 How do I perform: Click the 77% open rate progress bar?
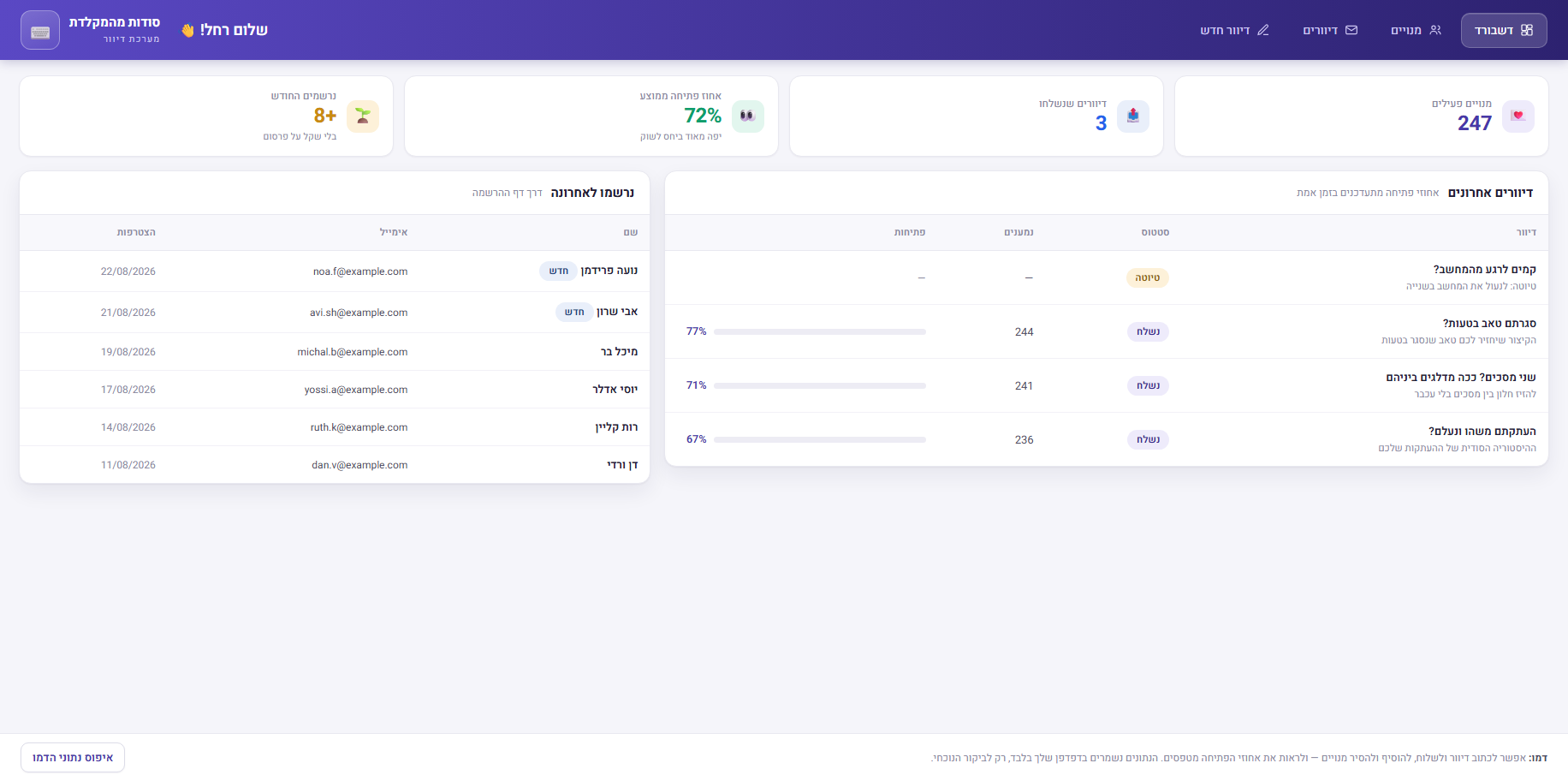(820, 331)
